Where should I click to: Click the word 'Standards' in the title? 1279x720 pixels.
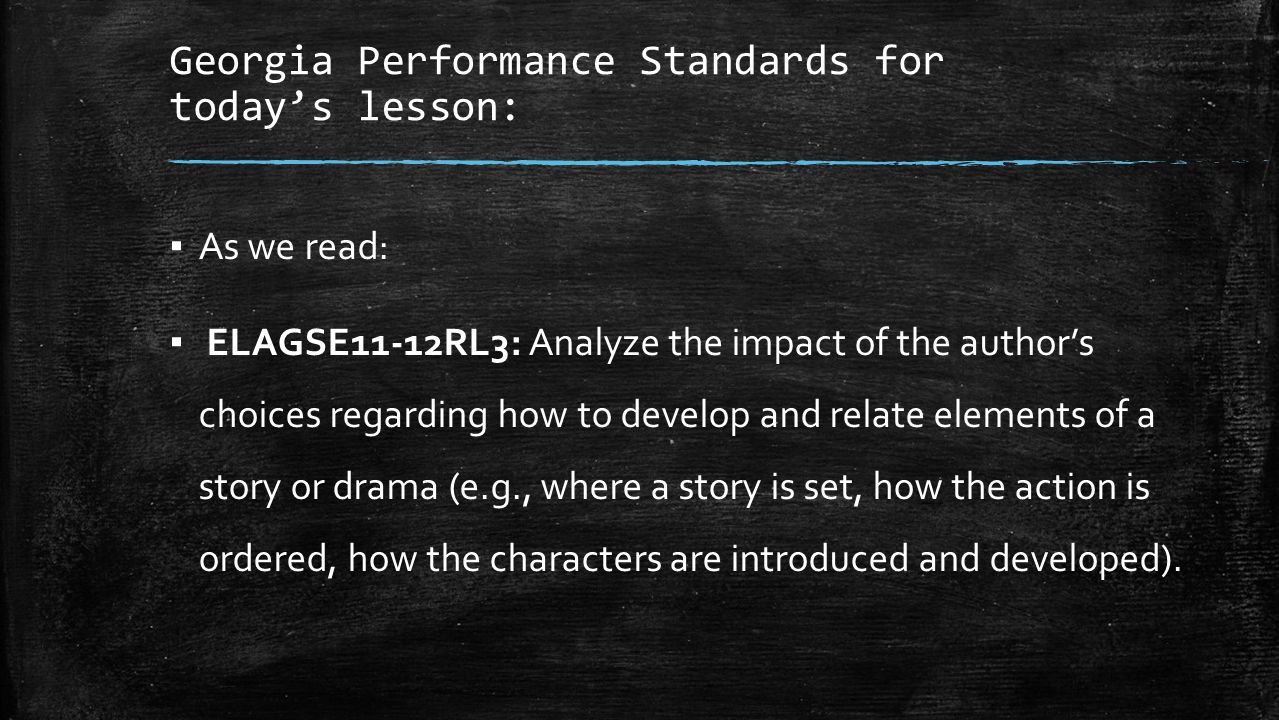point(745,62)
